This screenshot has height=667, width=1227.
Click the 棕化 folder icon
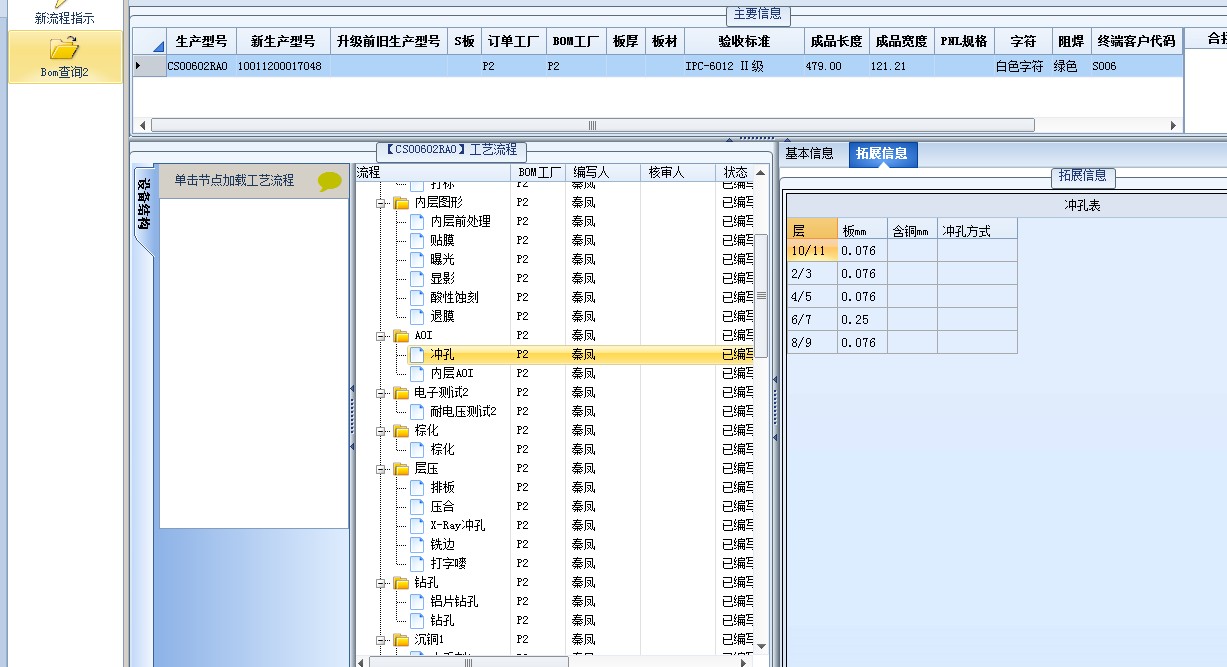coord(401,430)
